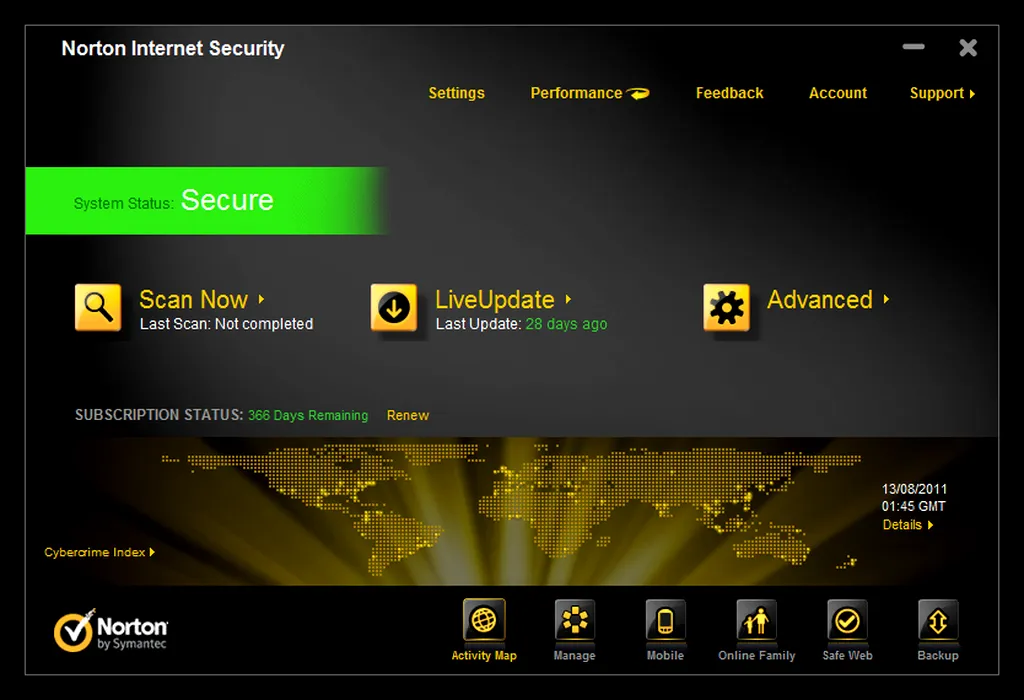1024x700 pixels.
Task: Click the 'Backup' label
Action: 938,656
